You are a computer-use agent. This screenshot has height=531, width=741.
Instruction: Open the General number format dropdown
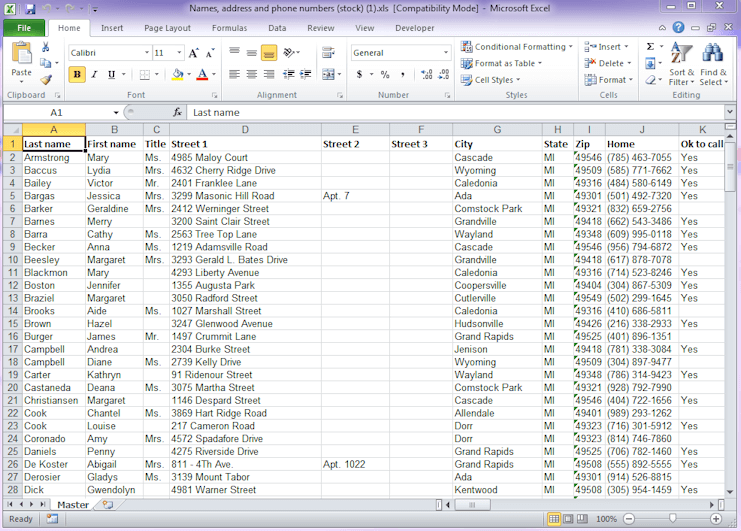click(446, 53)
